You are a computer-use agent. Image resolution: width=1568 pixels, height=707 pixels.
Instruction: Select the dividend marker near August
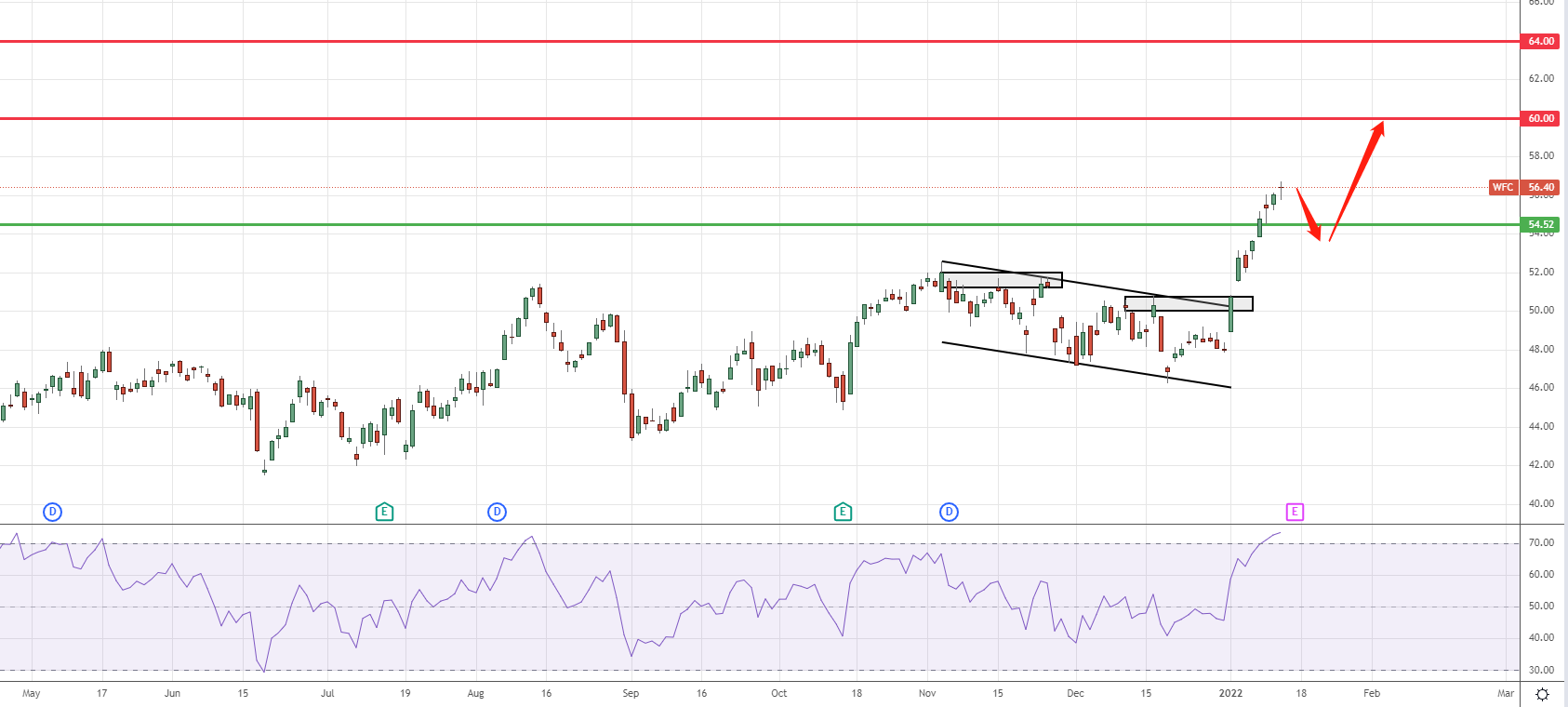[x=498, y=512]
